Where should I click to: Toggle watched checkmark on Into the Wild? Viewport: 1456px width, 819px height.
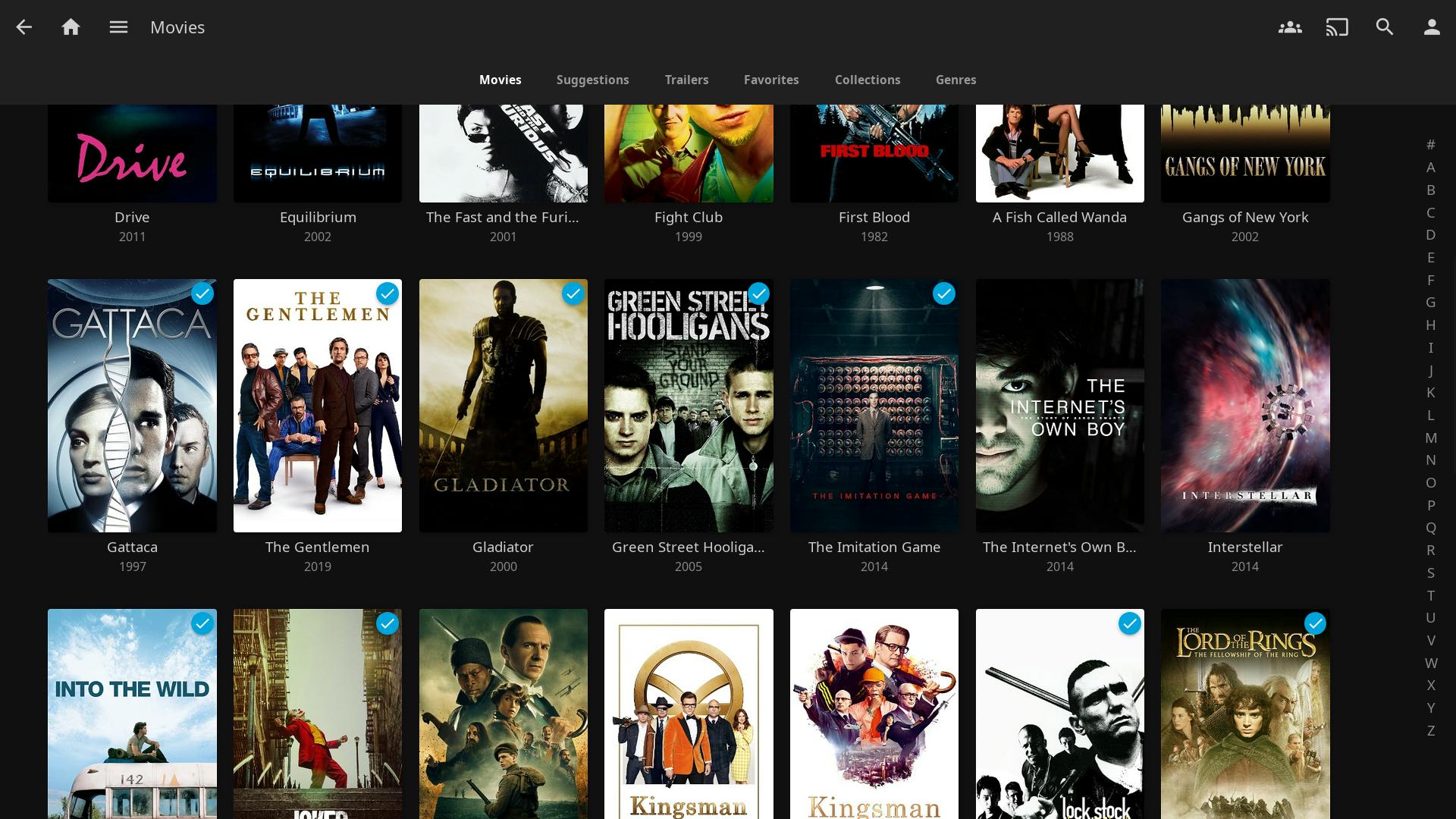pyautogui.click(x=202, y=623)
